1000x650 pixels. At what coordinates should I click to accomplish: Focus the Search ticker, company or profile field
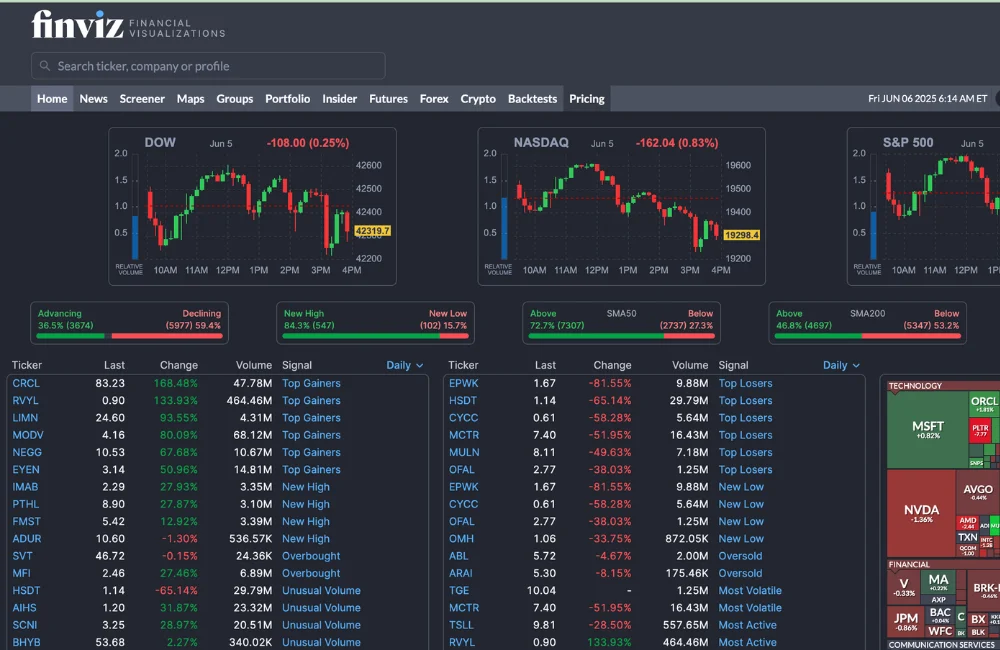[215, 66]
